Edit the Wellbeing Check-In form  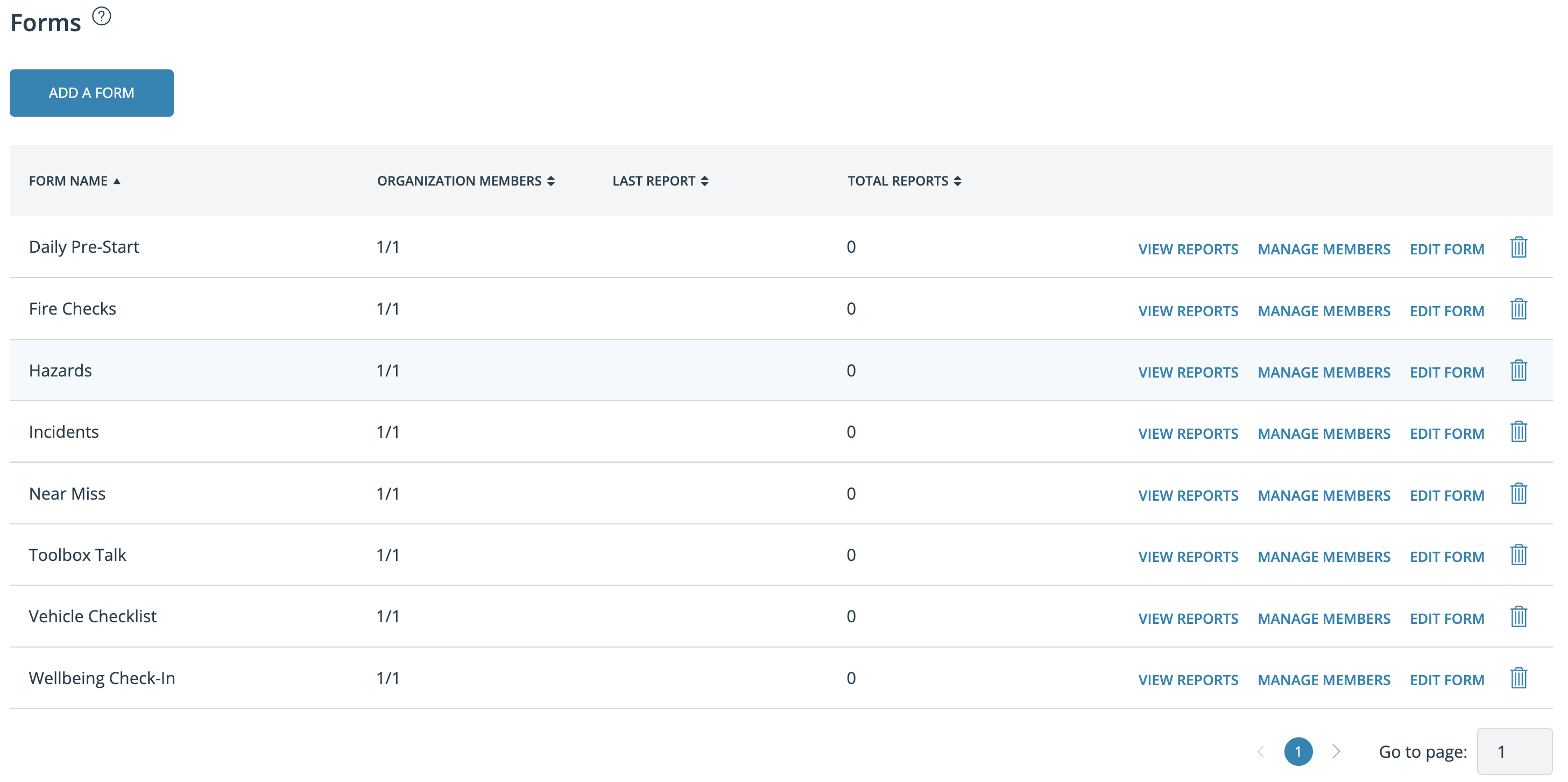[1447, 680]
